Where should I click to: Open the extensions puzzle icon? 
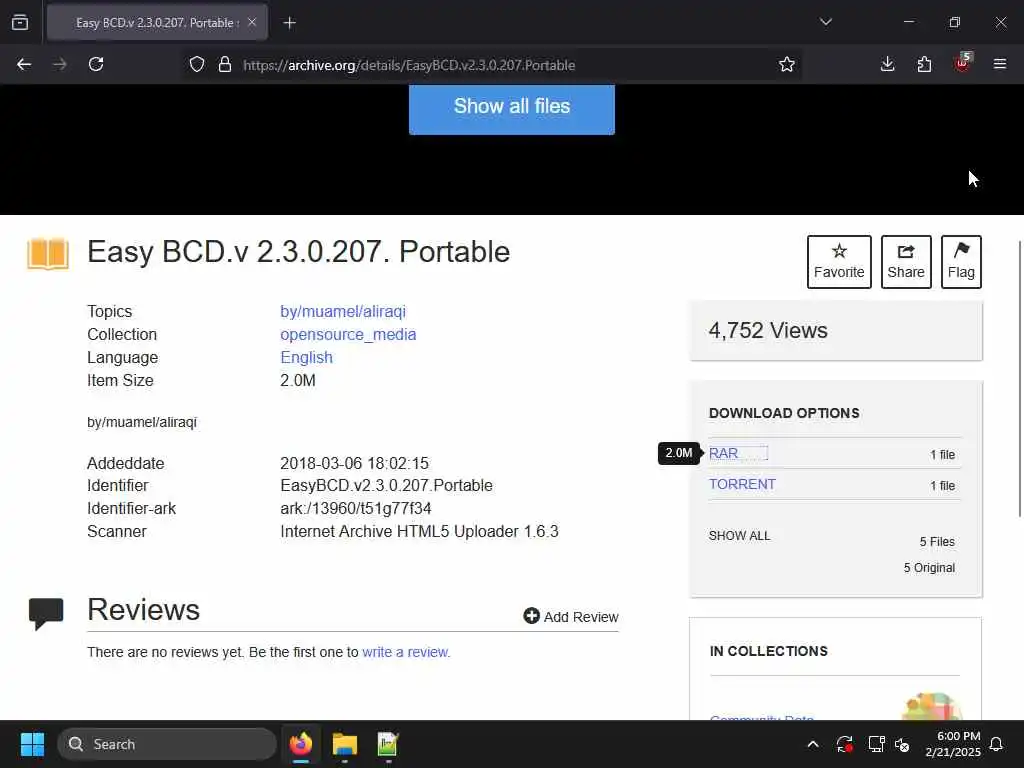click(x=924, y=64)
